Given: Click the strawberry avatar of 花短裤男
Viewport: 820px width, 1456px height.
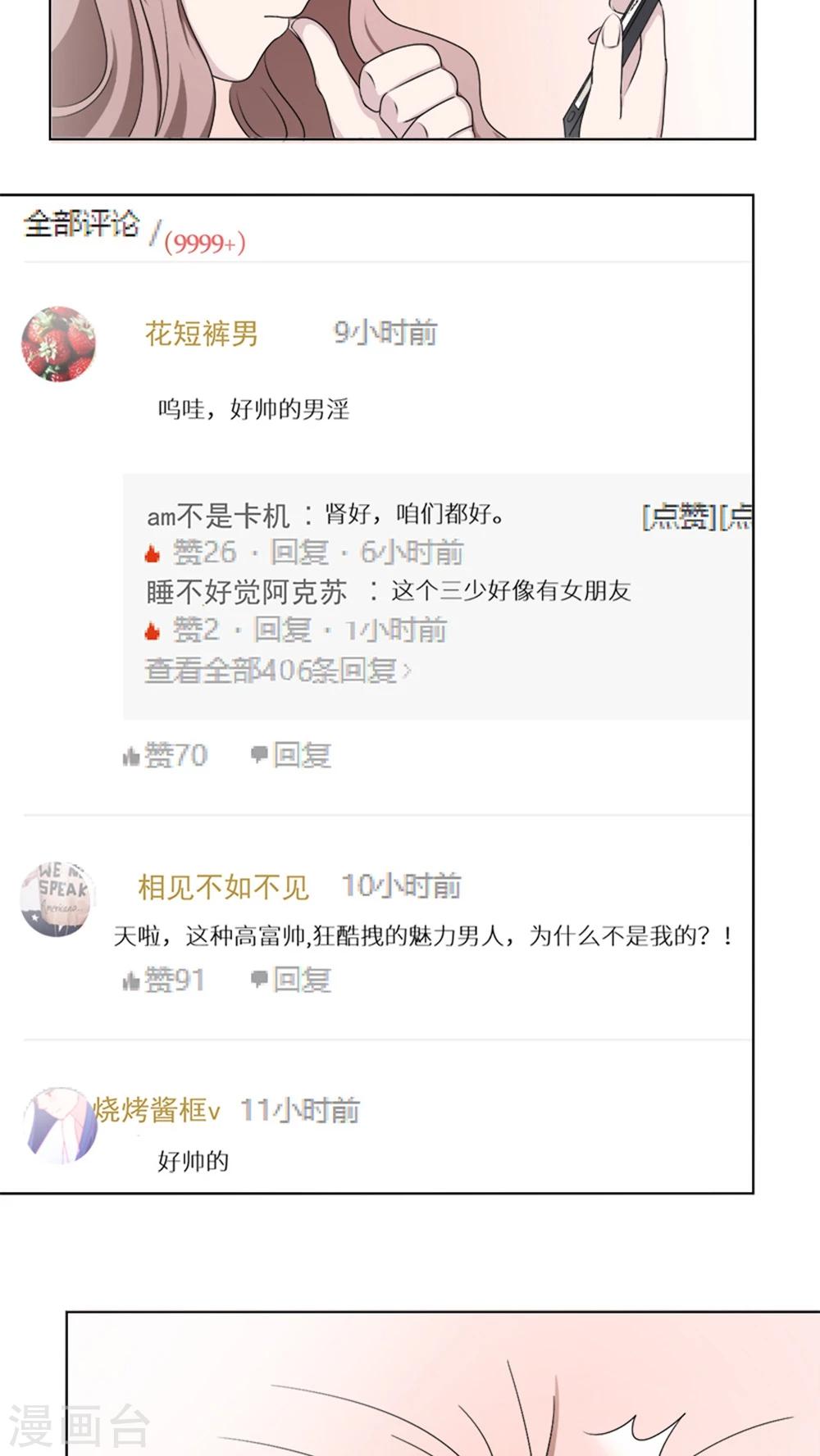Looking at the screenshot, I should click(x=58, y=344).
